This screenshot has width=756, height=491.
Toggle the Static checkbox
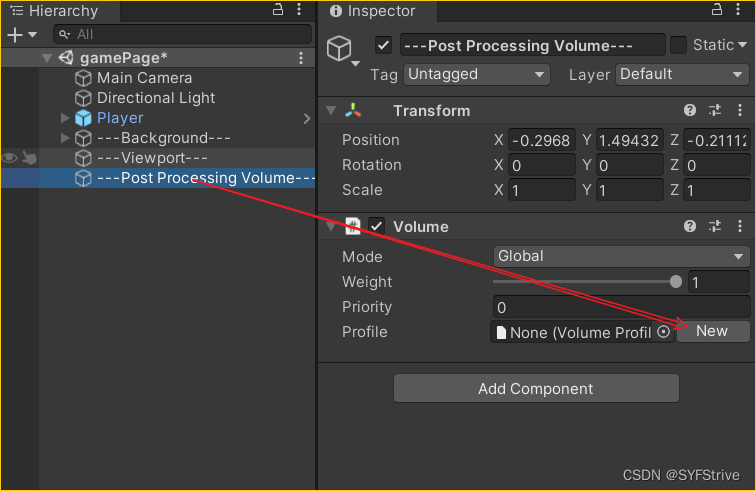tap(678, 45)
